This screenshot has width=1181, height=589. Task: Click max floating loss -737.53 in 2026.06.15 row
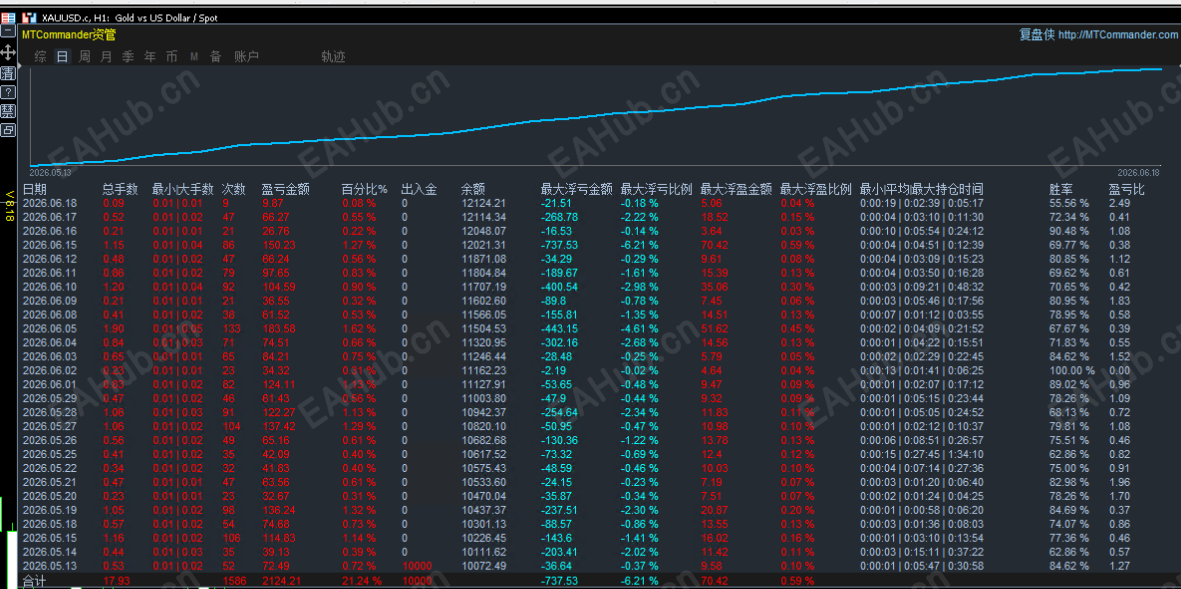(x=560, y=245)
